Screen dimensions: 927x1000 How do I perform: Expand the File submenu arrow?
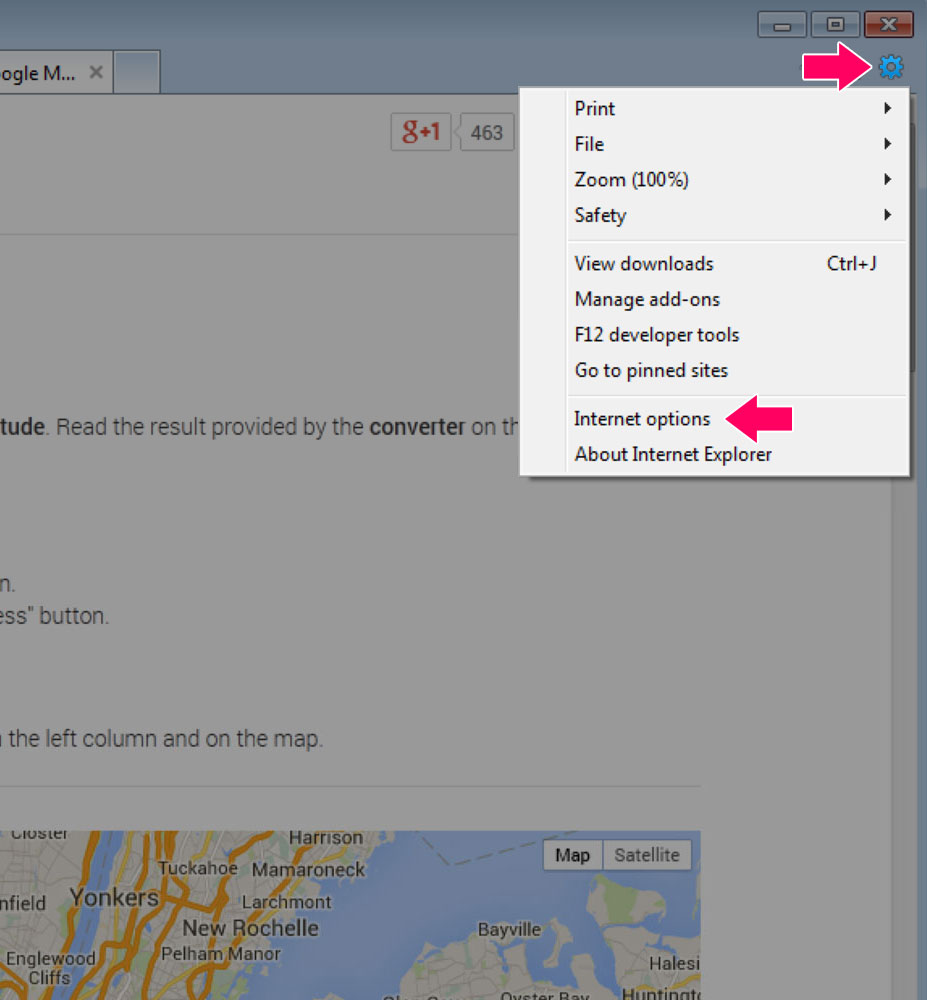[x=887, y=144]
